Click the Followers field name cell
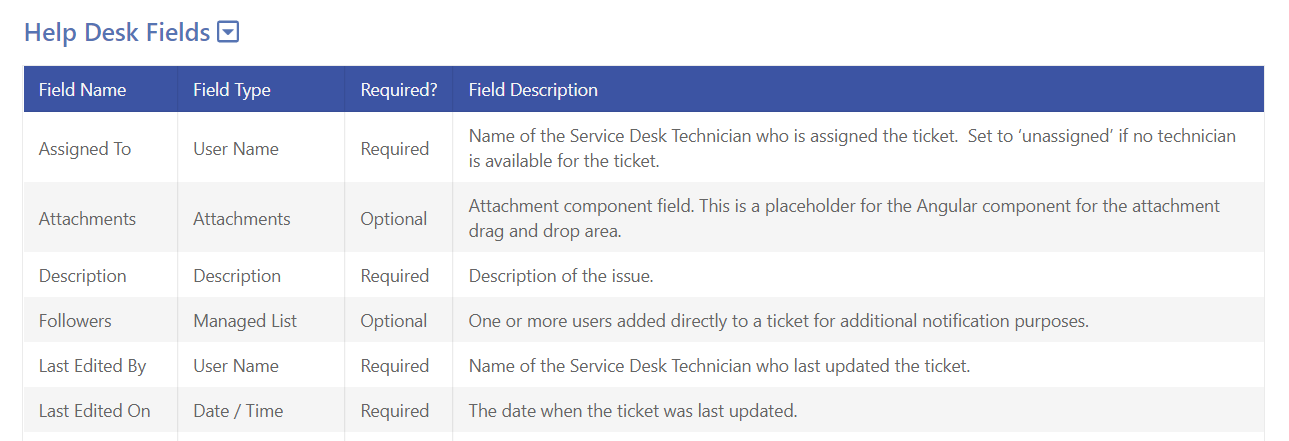 click(x=75, y=321)
